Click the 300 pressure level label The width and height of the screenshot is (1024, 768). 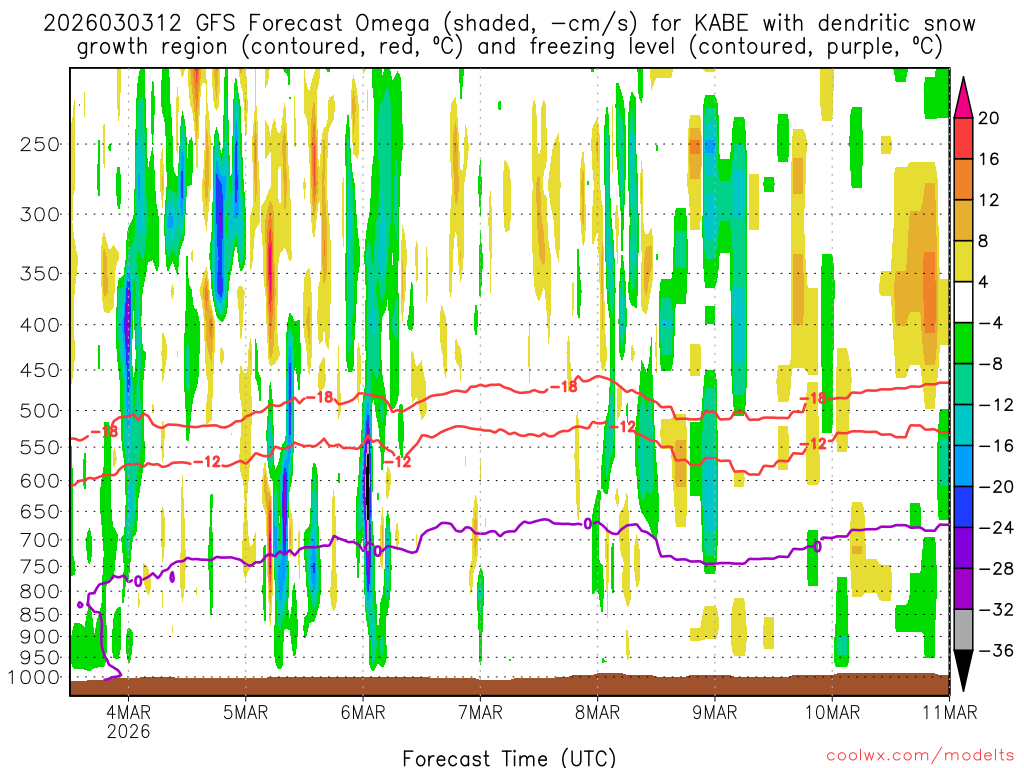click(40, 214)
